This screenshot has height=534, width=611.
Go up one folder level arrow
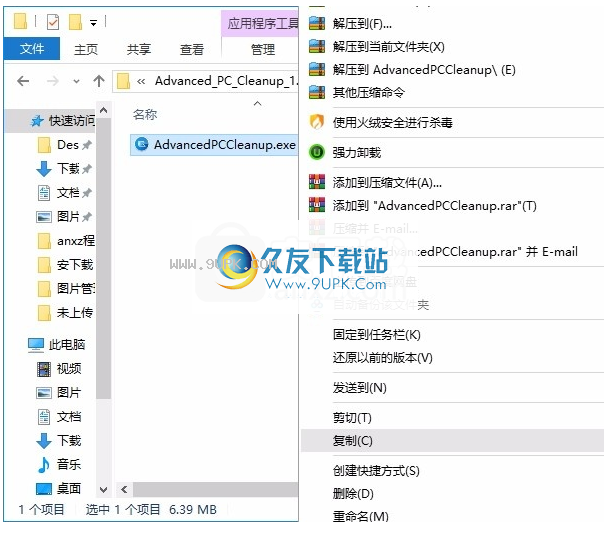(99, 81)
